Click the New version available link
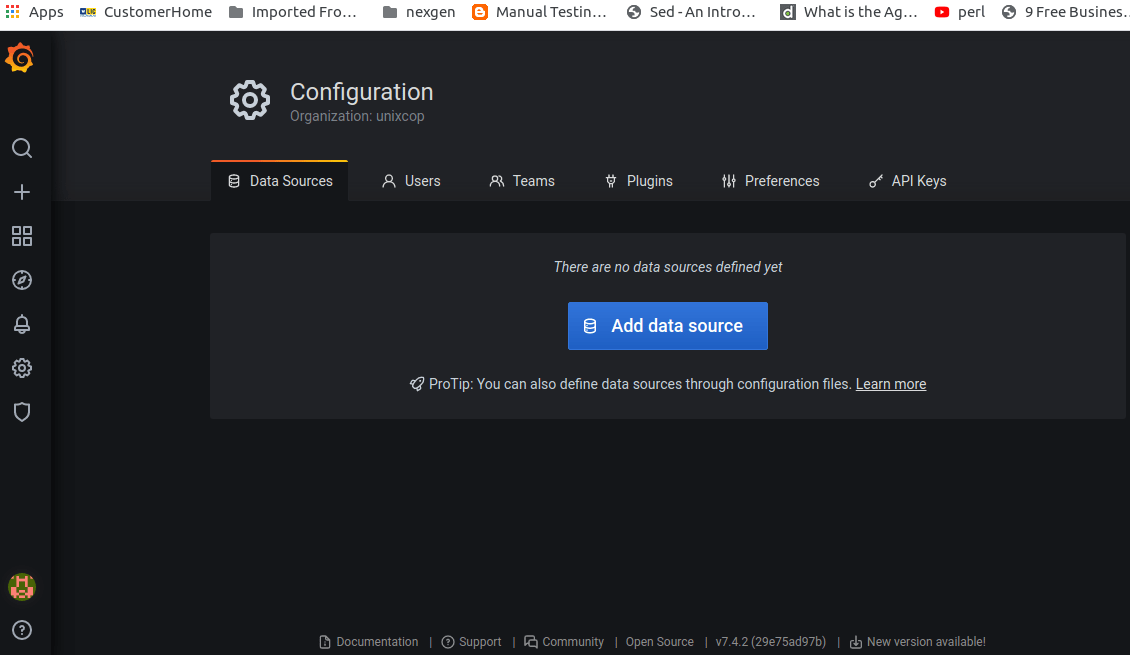The width and height of the screenshot is (1130, 655). (917, 641)
